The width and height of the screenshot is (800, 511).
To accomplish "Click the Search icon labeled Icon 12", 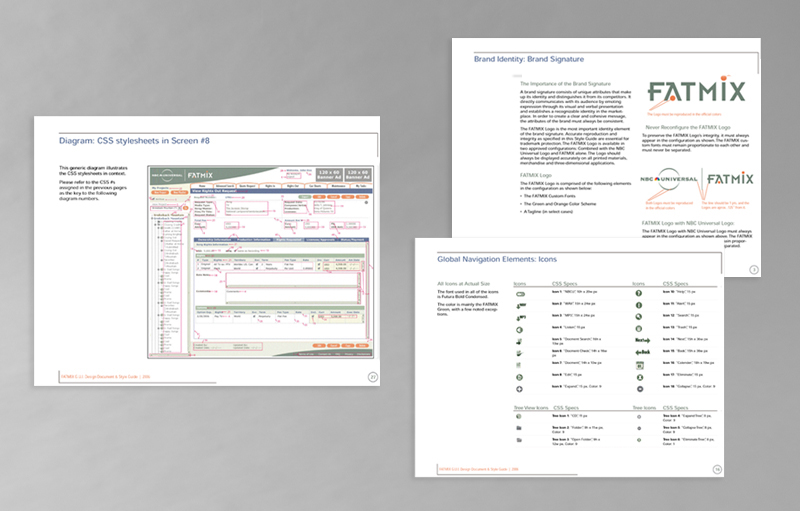I will tap(639, 317).
